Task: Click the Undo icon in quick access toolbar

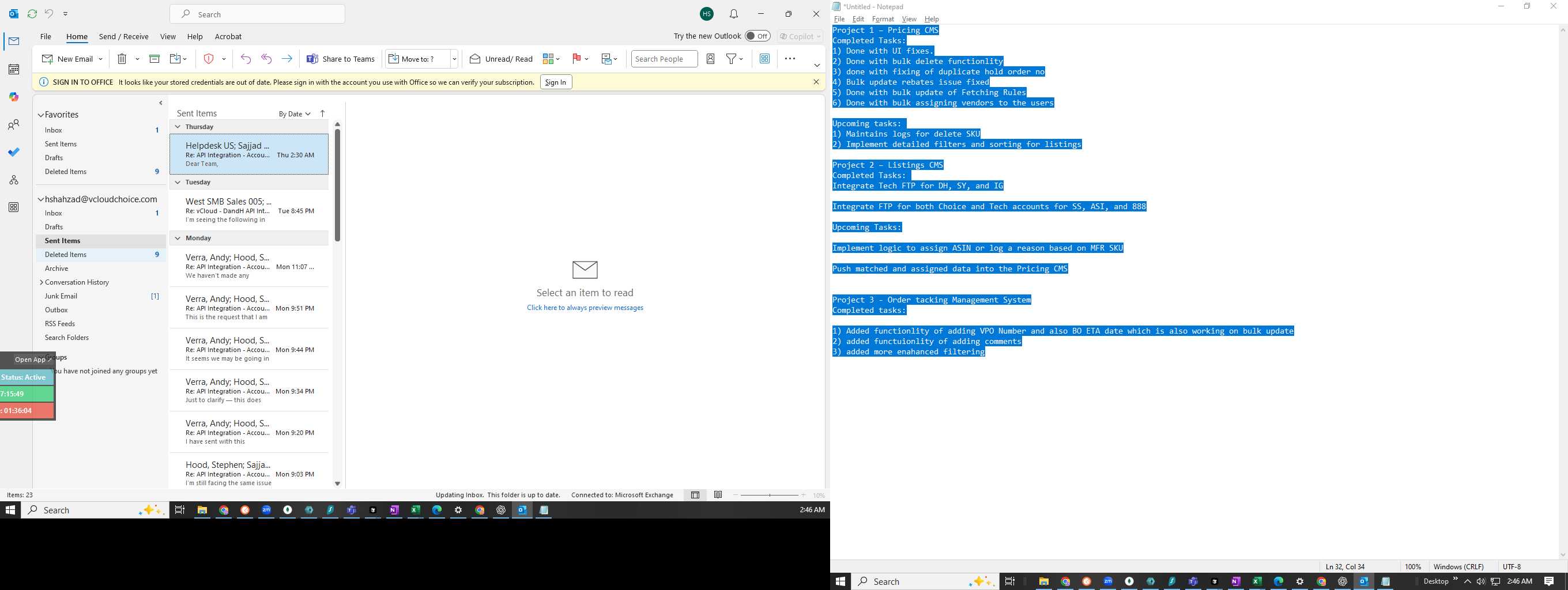Action: click(x=48, y=13)
